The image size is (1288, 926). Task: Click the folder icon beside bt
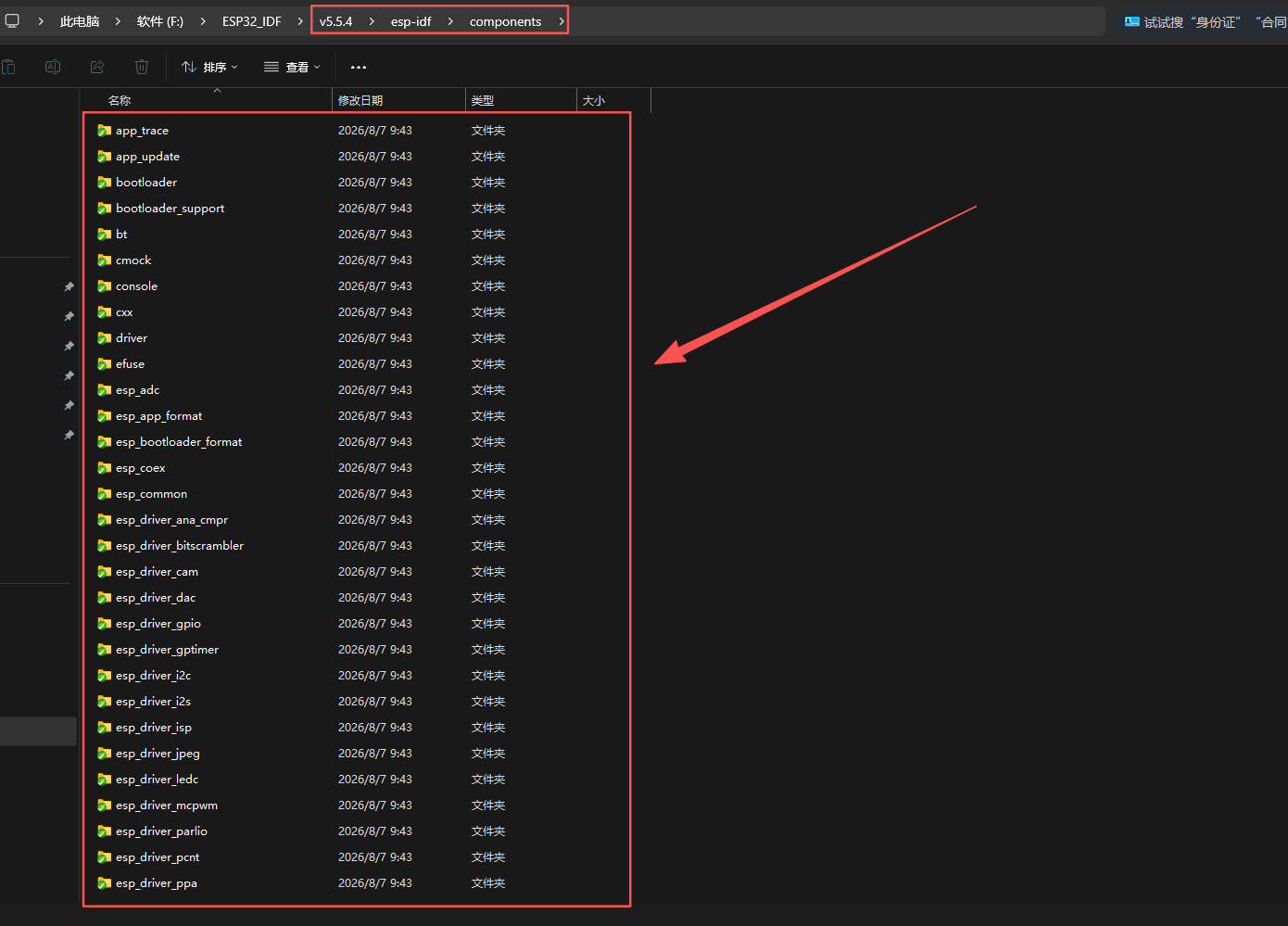[x=105, y=235]
